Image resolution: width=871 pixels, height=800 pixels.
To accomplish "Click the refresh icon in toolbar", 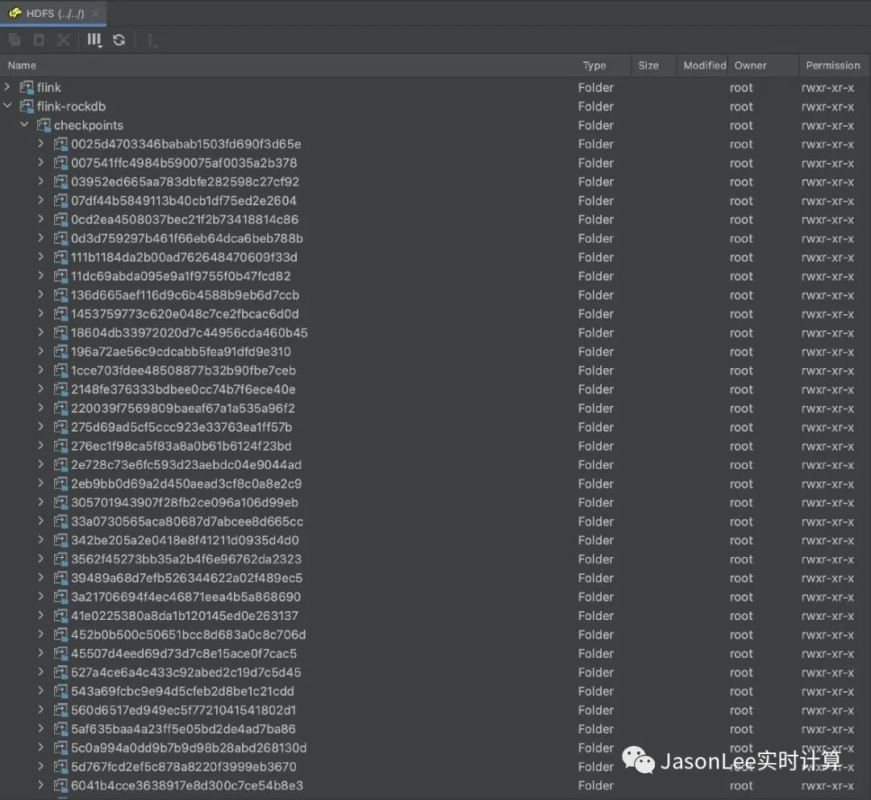I will click(119, 40).
